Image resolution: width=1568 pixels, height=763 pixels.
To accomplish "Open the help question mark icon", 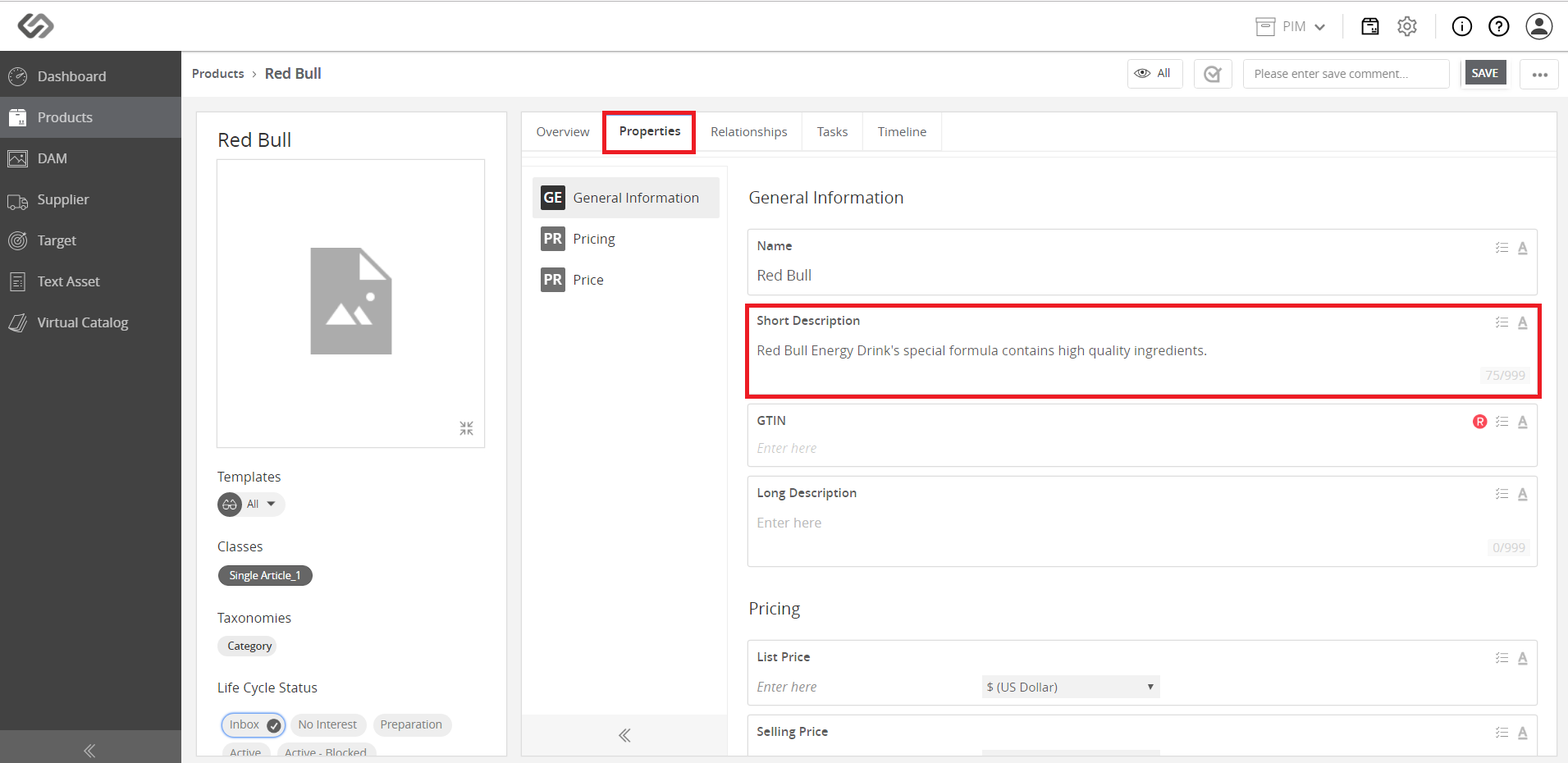I will pyautogui.click(x=1499, y=26).
